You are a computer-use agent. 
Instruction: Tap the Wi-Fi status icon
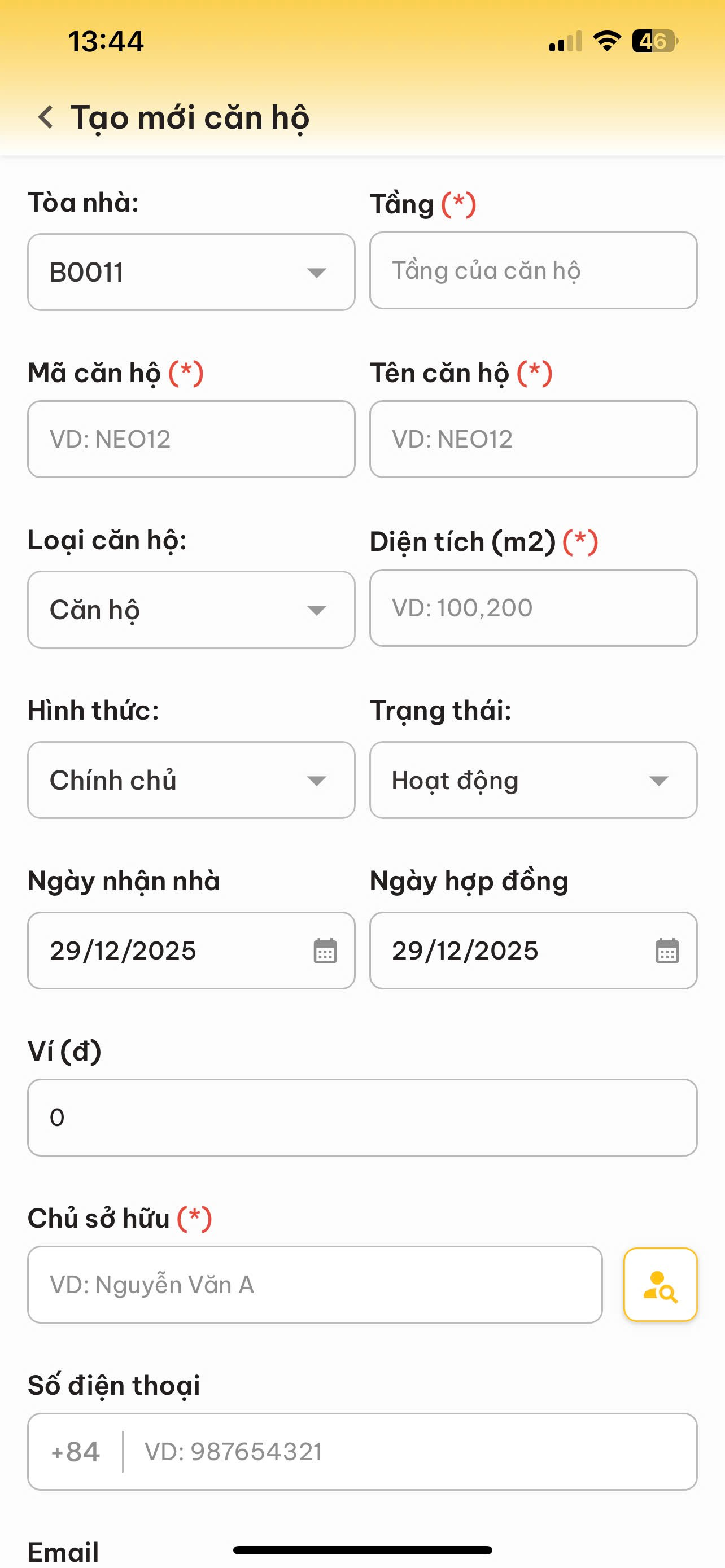pyautogui.click(x=606, y=41)
